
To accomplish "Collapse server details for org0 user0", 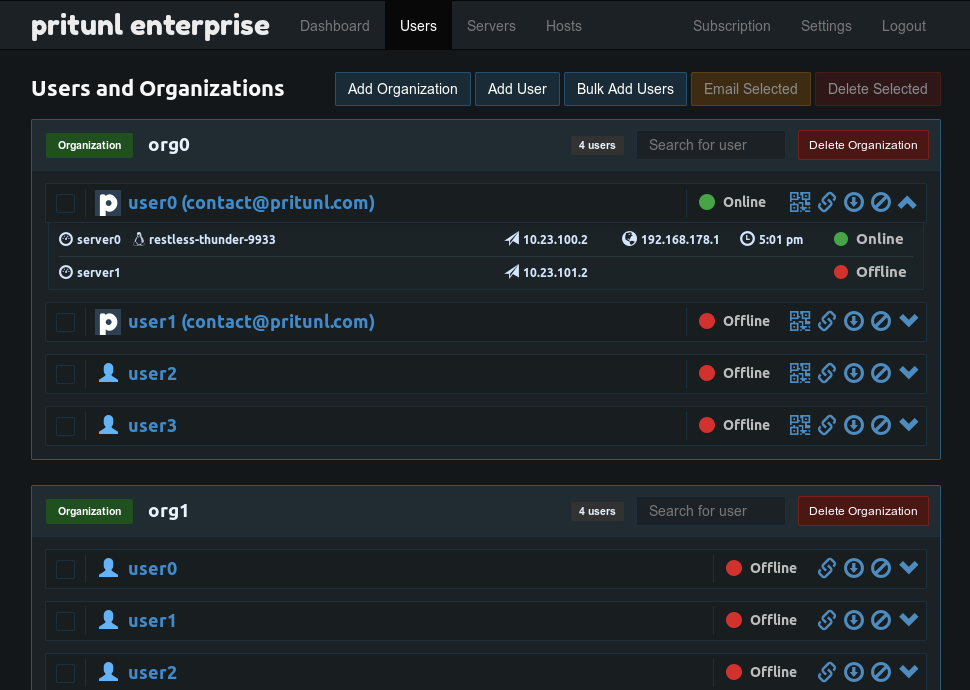I will 908,202.
